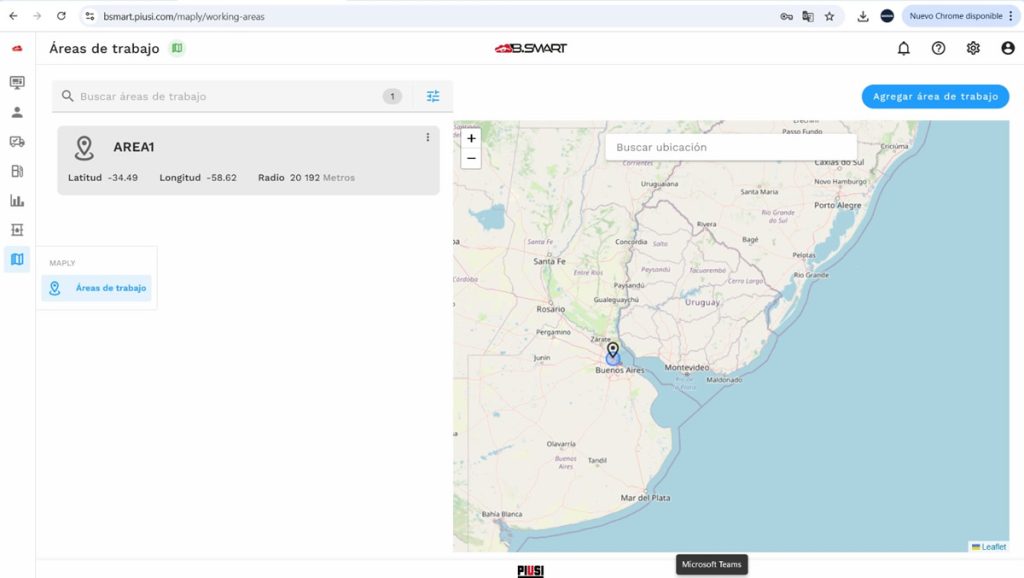Zoom out on the map

471,158
